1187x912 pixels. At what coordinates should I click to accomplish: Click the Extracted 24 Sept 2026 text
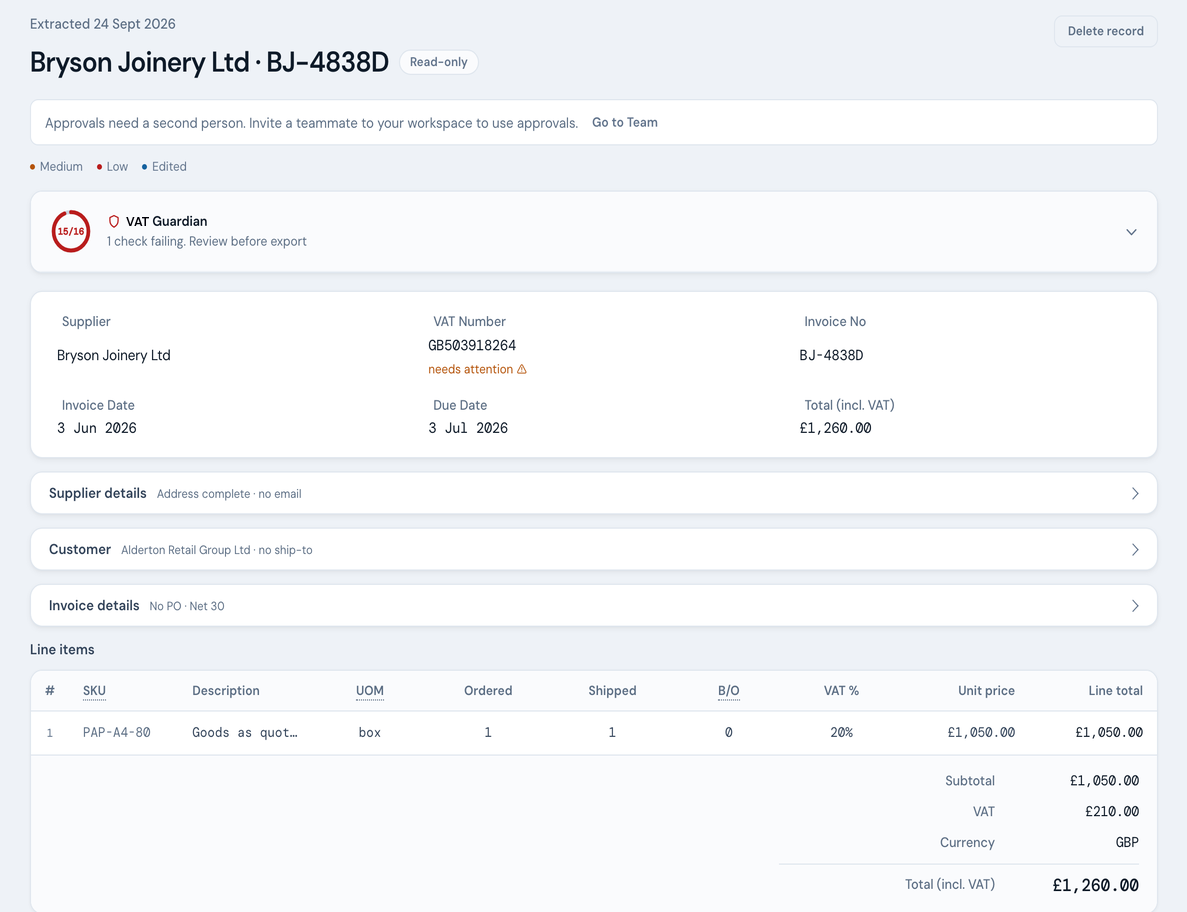click(102, 23)
